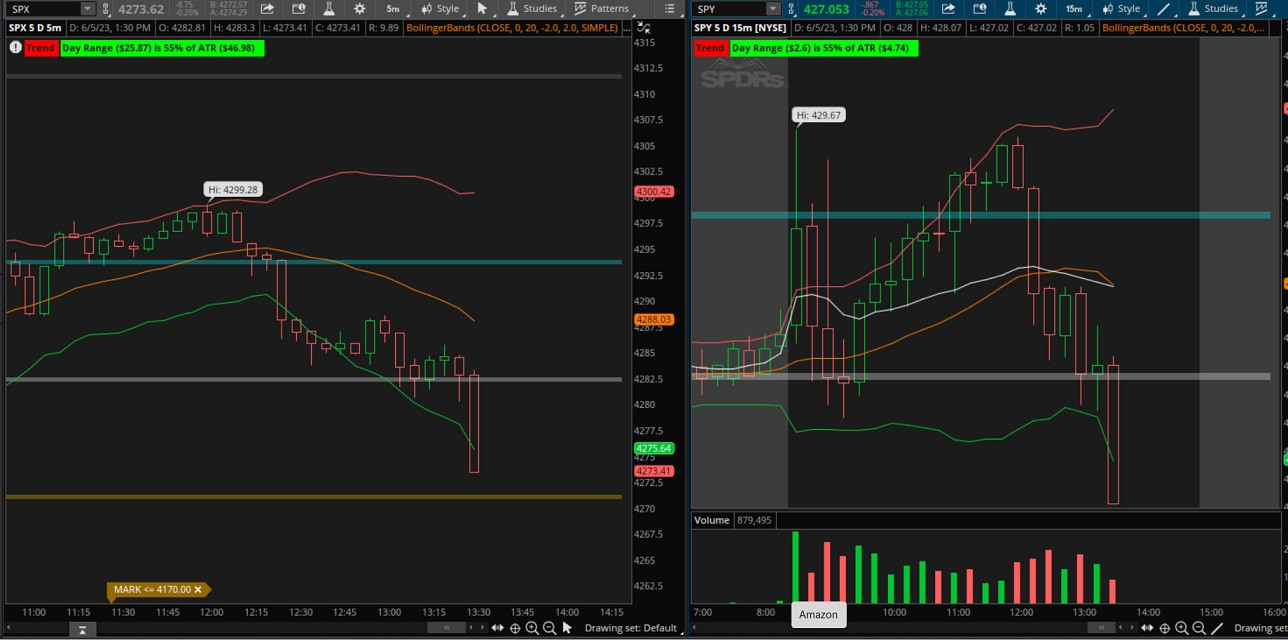
Task: Open the 5m timeframe selector
Action: tap(393, 9)
